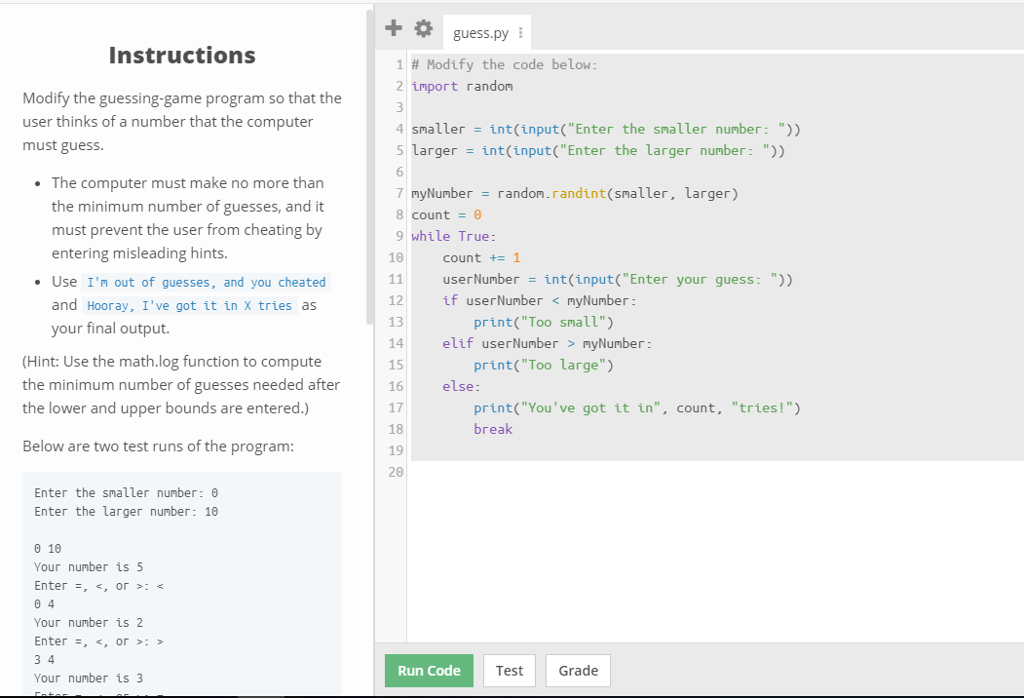Image resolution: width=1024 pixels, height=698 pixels.
Task: Click 'Your number is 5' in sample run
Action: pos(88,567)
